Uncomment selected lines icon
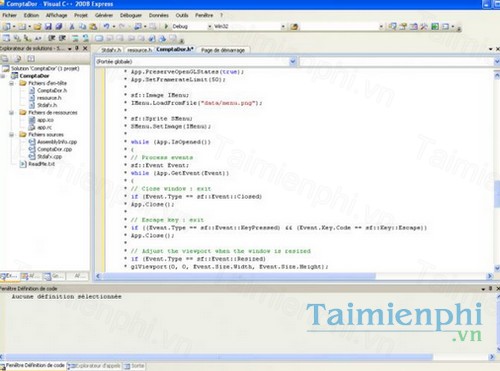This screenshot has width=500, height=371. (86, 38)
